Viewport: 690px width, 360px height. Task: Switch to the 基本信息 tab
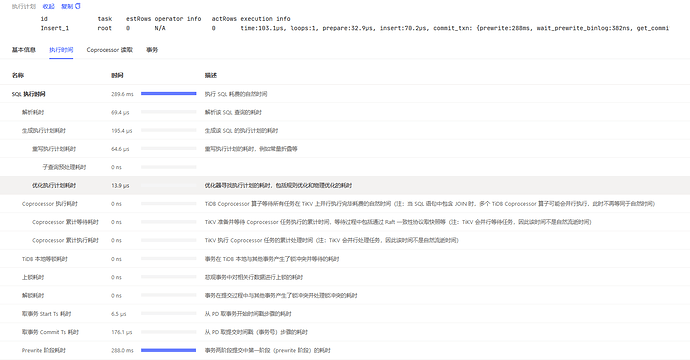click(24, 50)
